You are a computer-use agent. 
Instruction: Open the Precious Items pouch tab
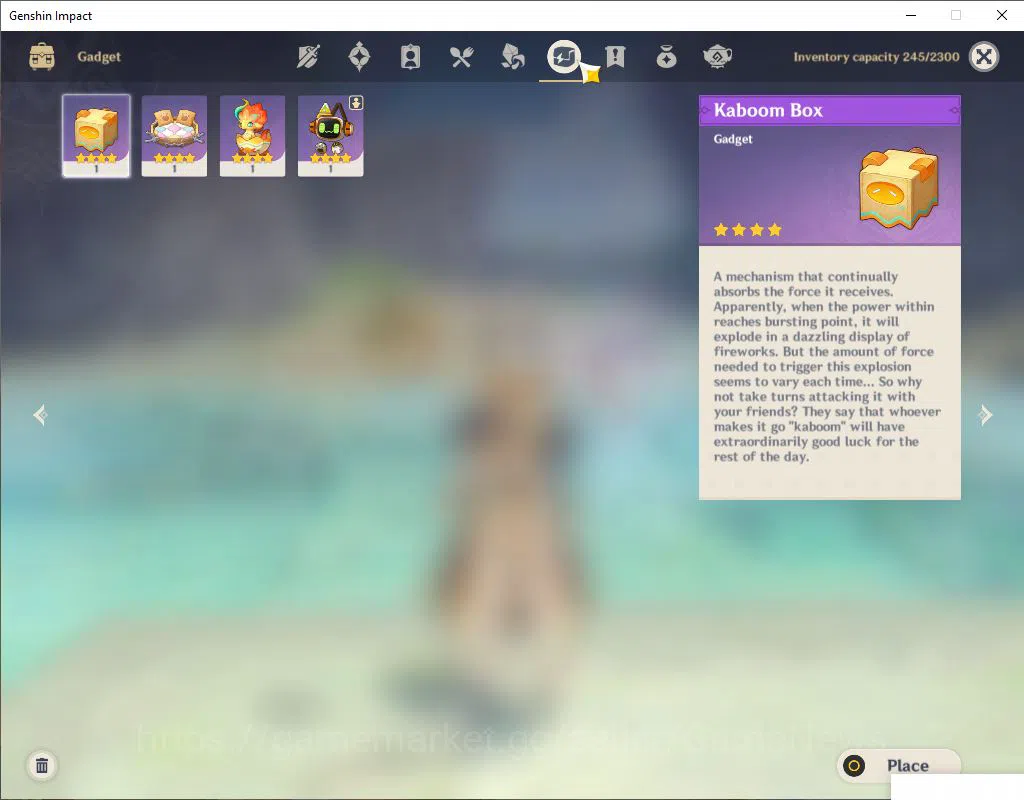tap(666, 57)
